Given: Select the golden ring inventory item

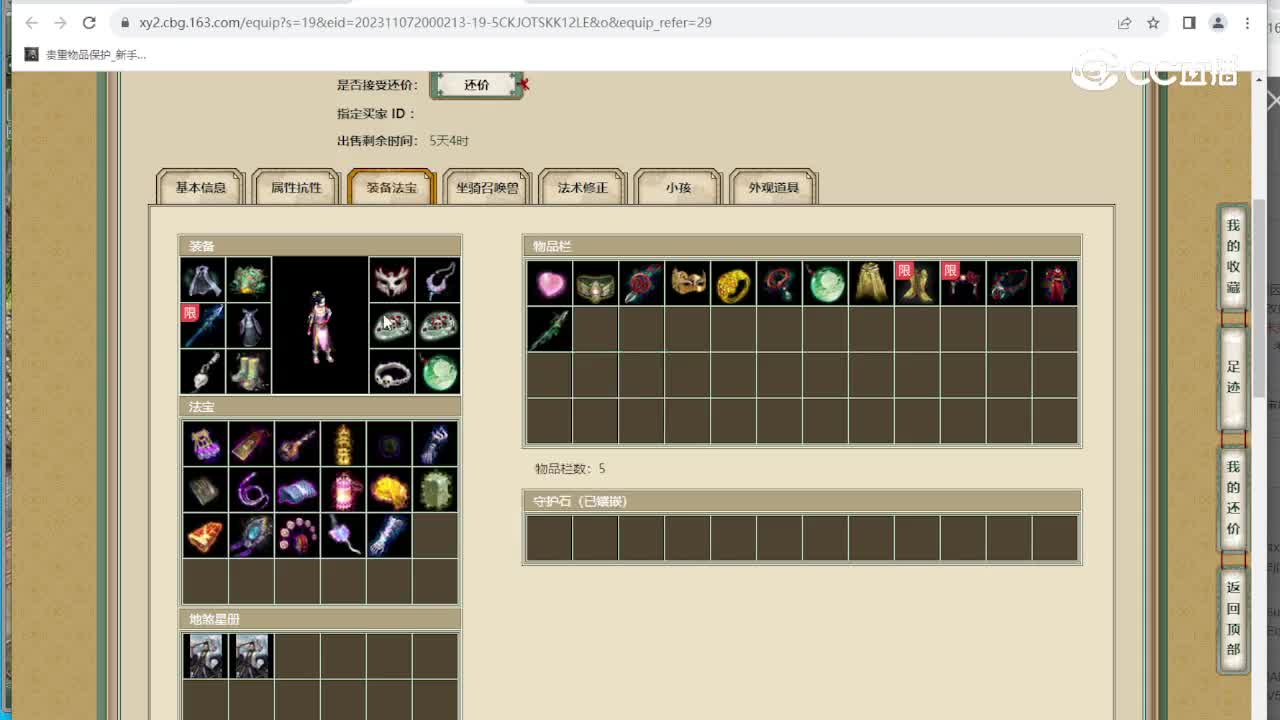Looking at the screenshot, I should tap(733, 283).
